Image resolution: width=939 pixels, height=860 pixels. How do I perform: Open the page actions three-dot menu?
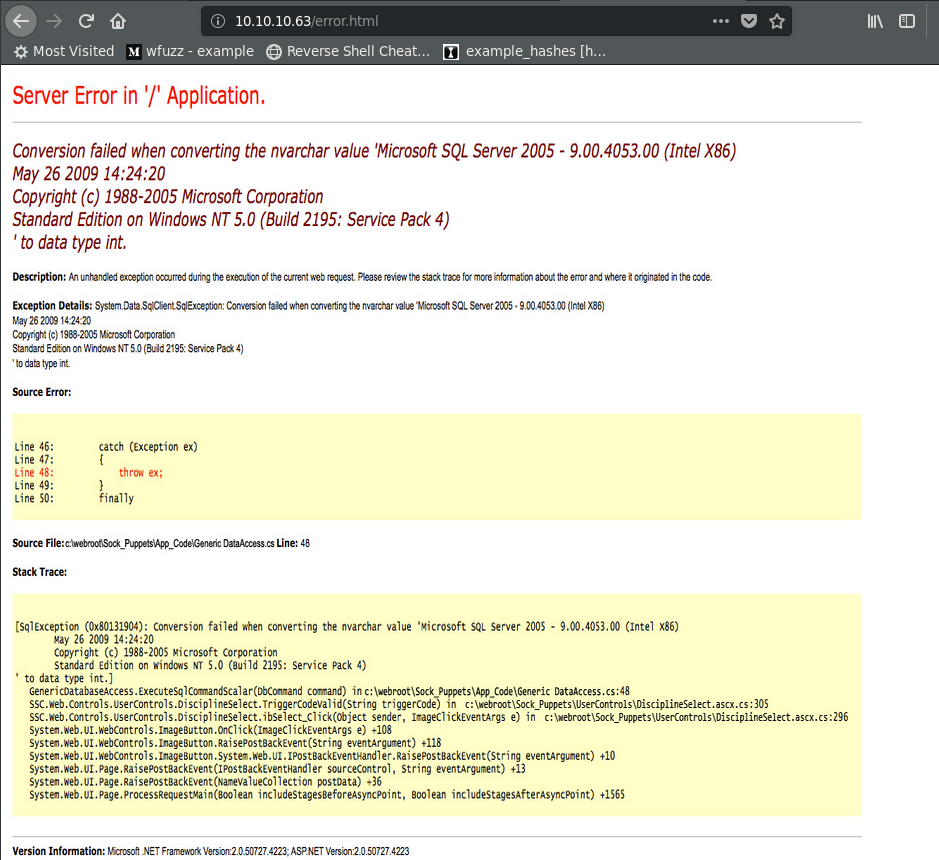pyautogui.click(x=721, y=20)
